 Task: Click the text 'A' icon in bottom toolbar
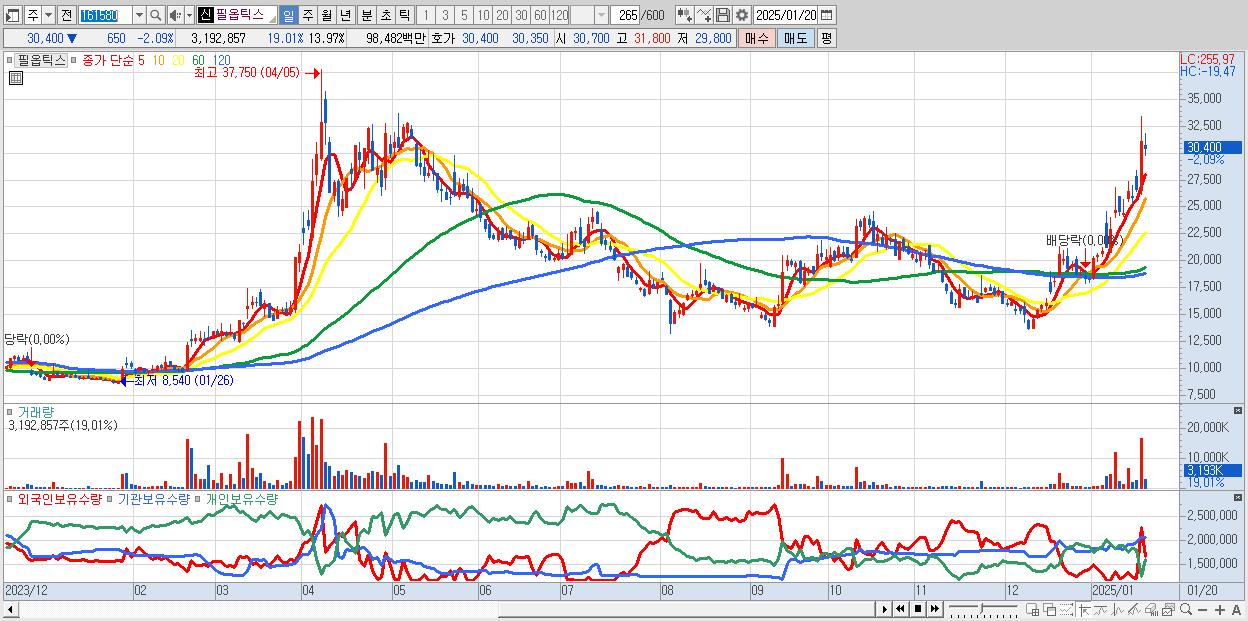pyautogui.click(x=1236, y=609)
